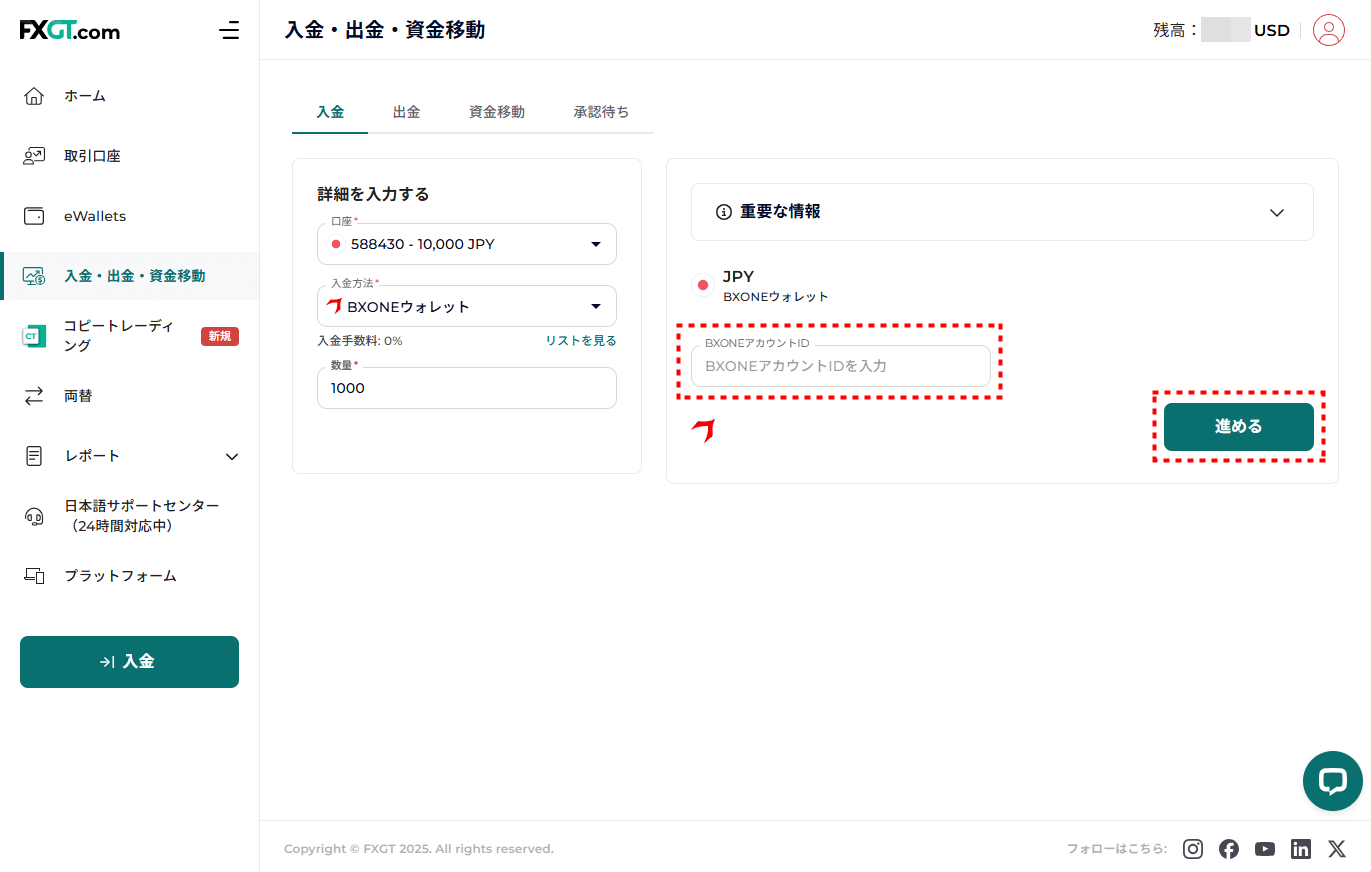Click the 入金手数料: 0% text

[x=360, y=341]
